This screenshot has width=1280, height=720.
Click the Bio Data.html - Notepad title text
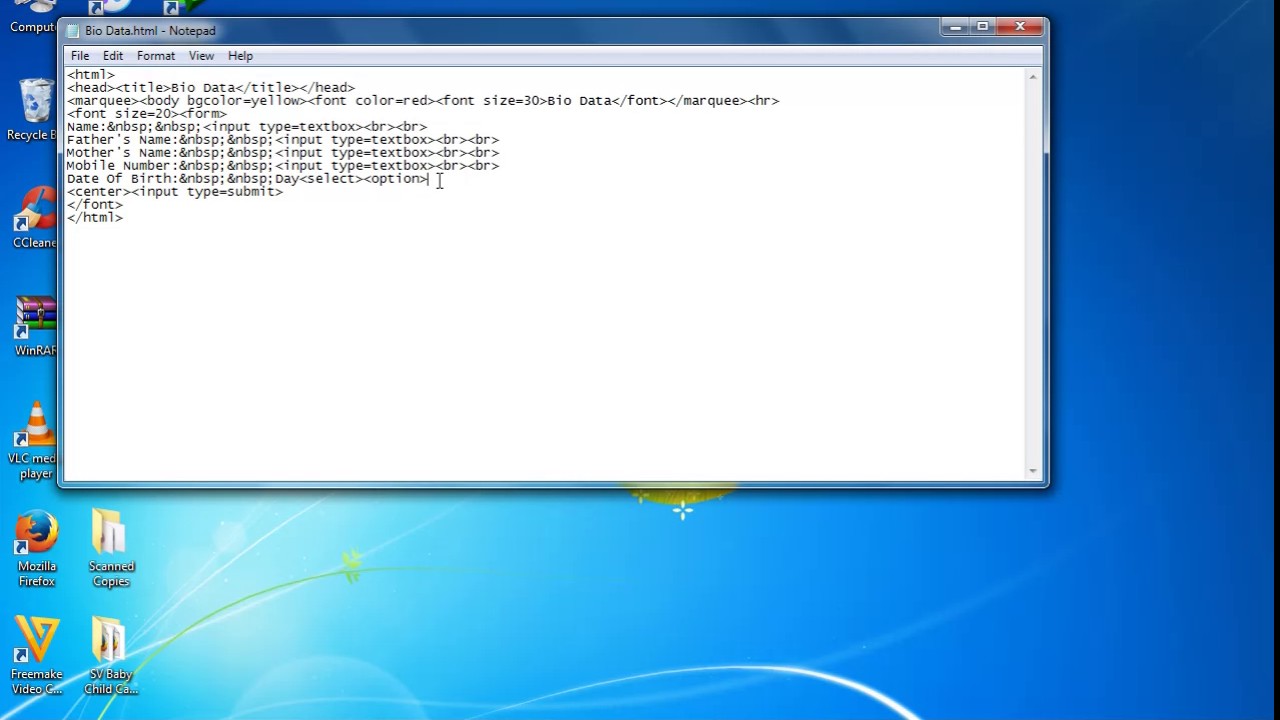tap(150, 31)
